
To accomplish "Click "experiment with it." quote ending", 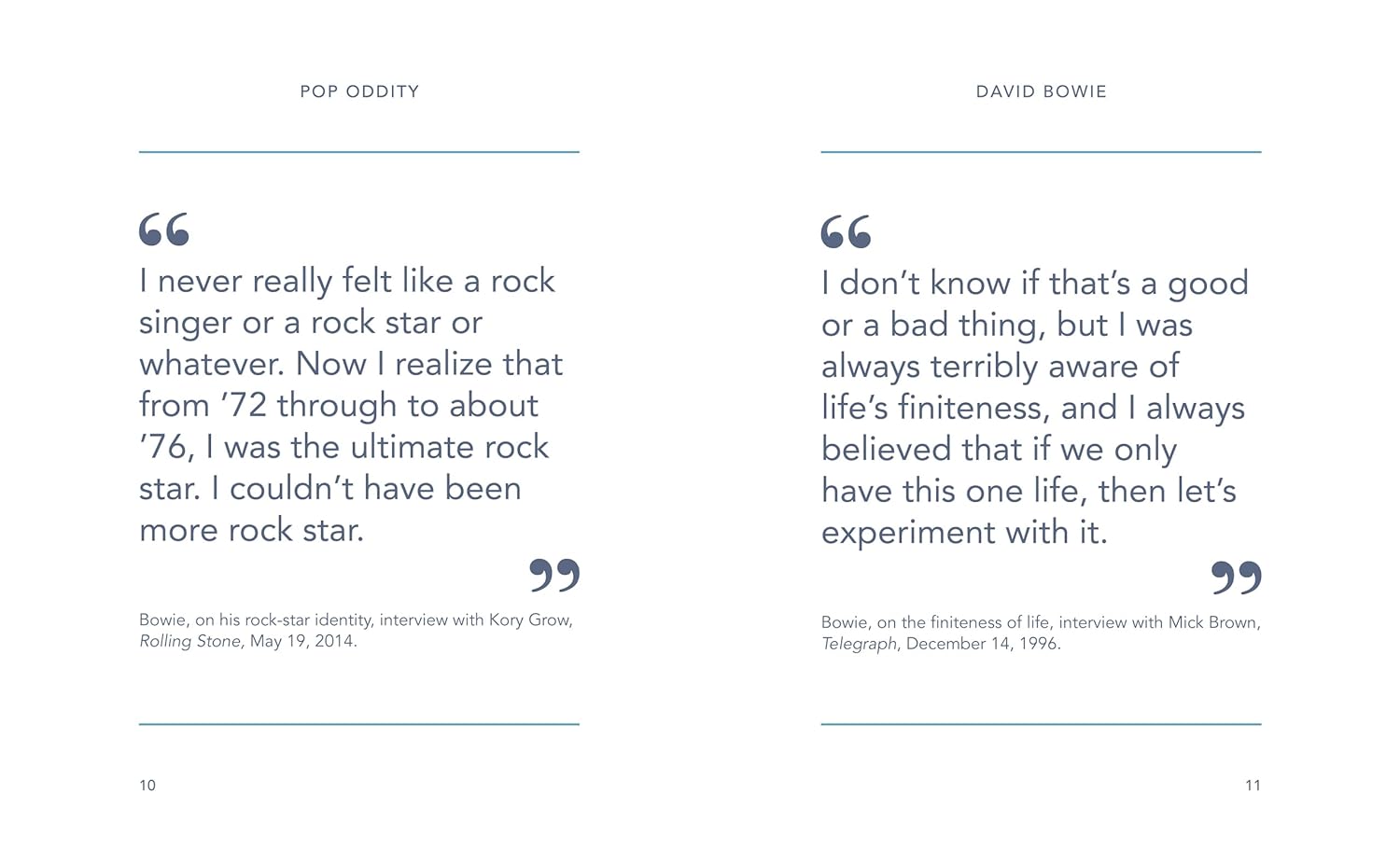I will coord(964,533).
